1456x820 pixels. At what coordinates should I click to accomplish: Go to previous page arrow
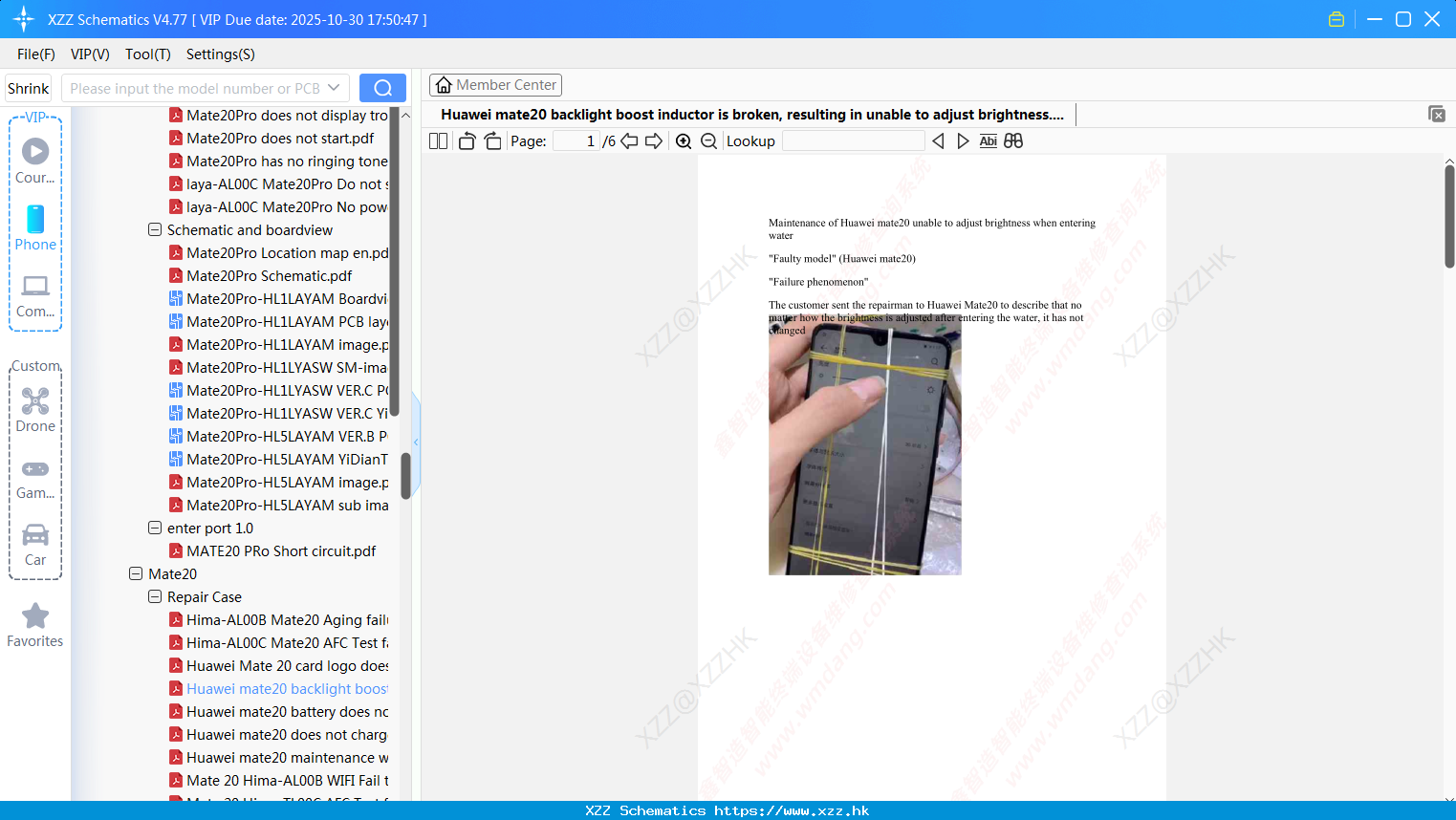(629, 140)
